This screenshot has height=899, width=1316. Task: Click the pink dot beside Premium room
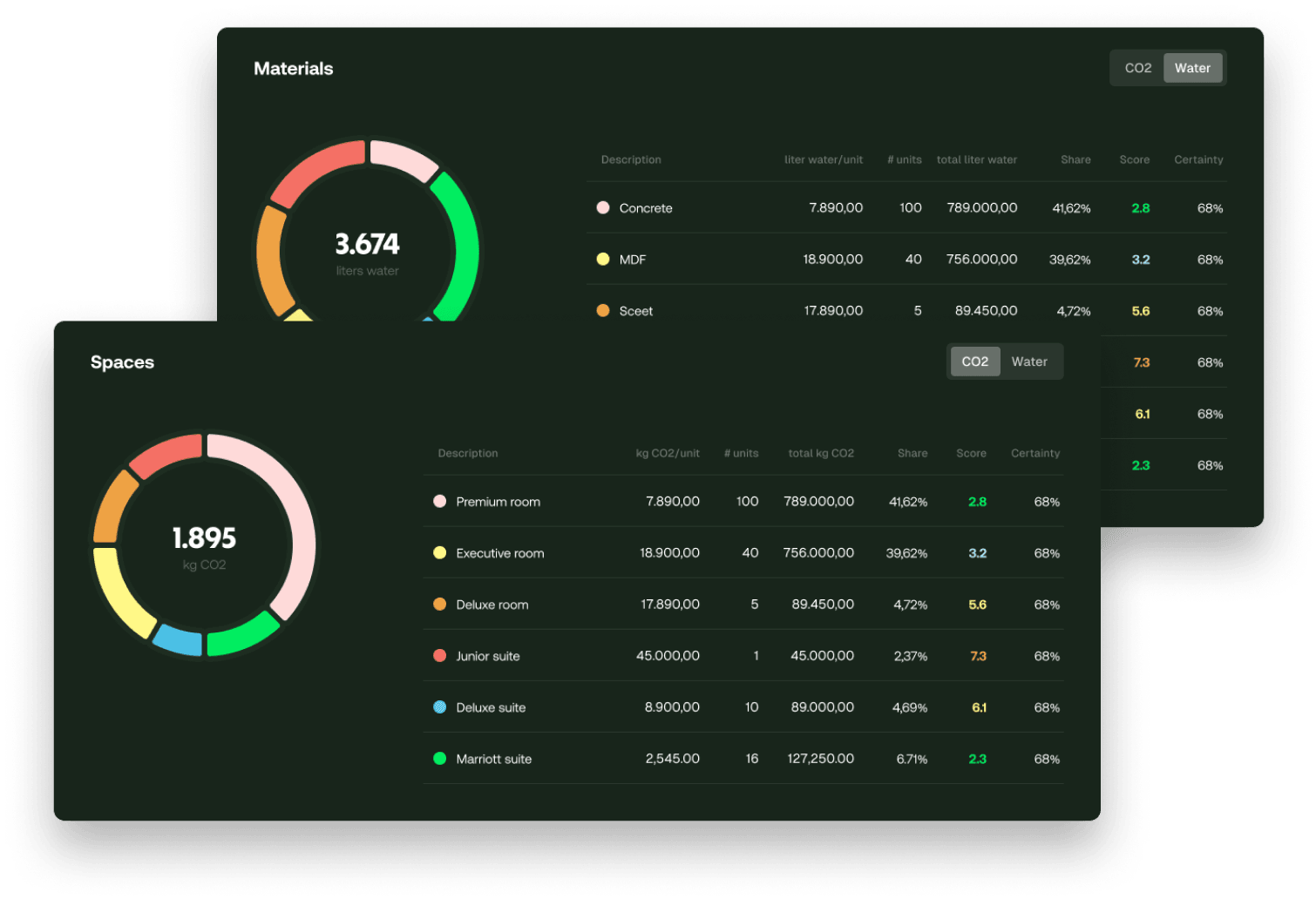(x=439, y=501)
